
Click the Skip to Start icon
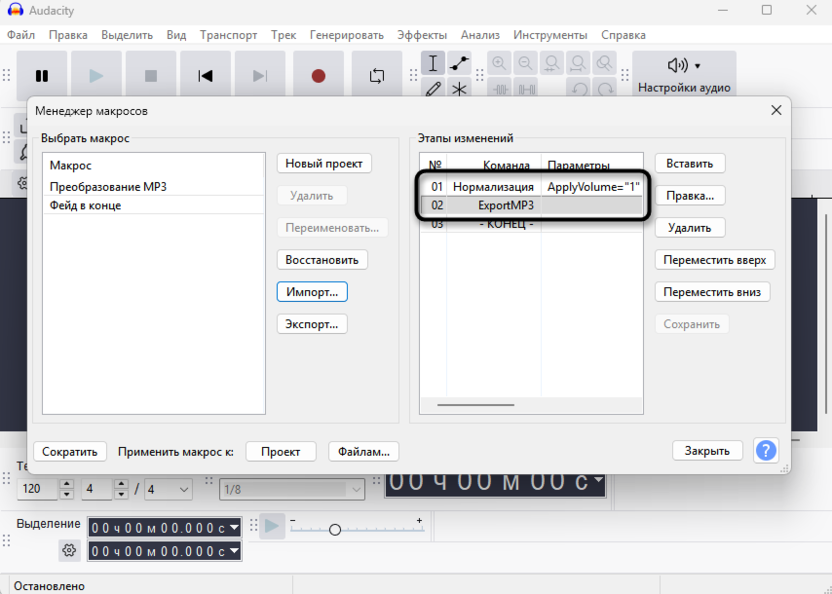(x=205, y=76)
